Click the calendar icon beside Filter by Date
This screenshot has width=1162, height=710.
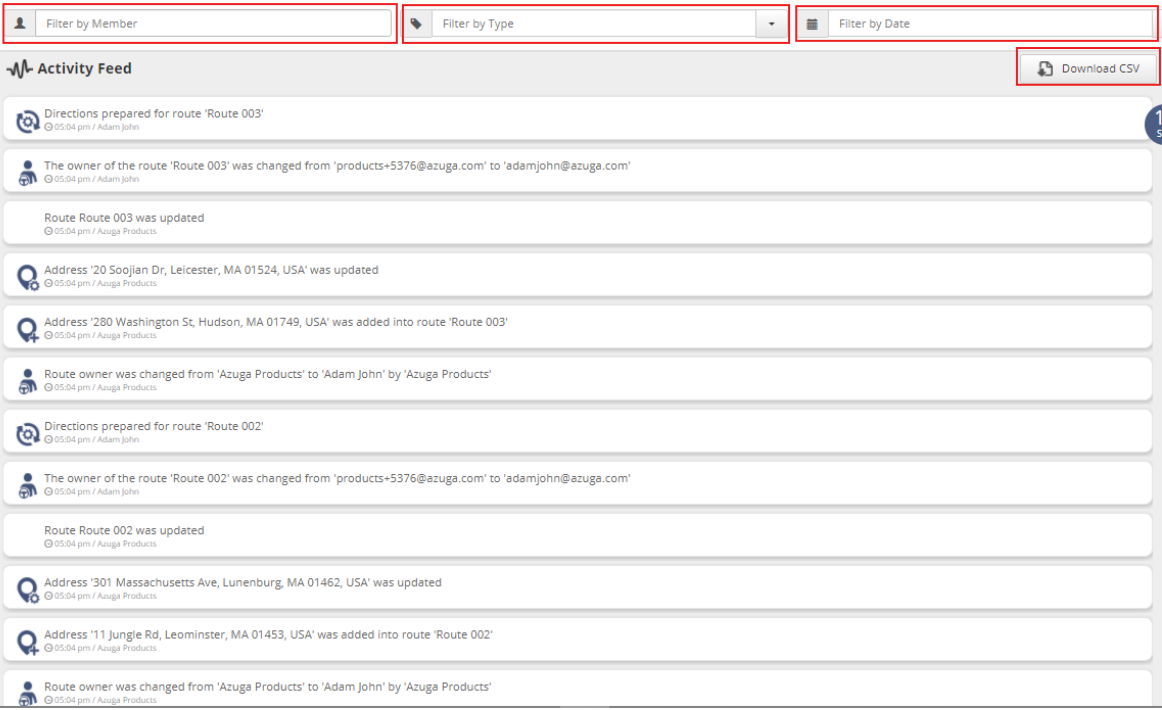(812, 24)
